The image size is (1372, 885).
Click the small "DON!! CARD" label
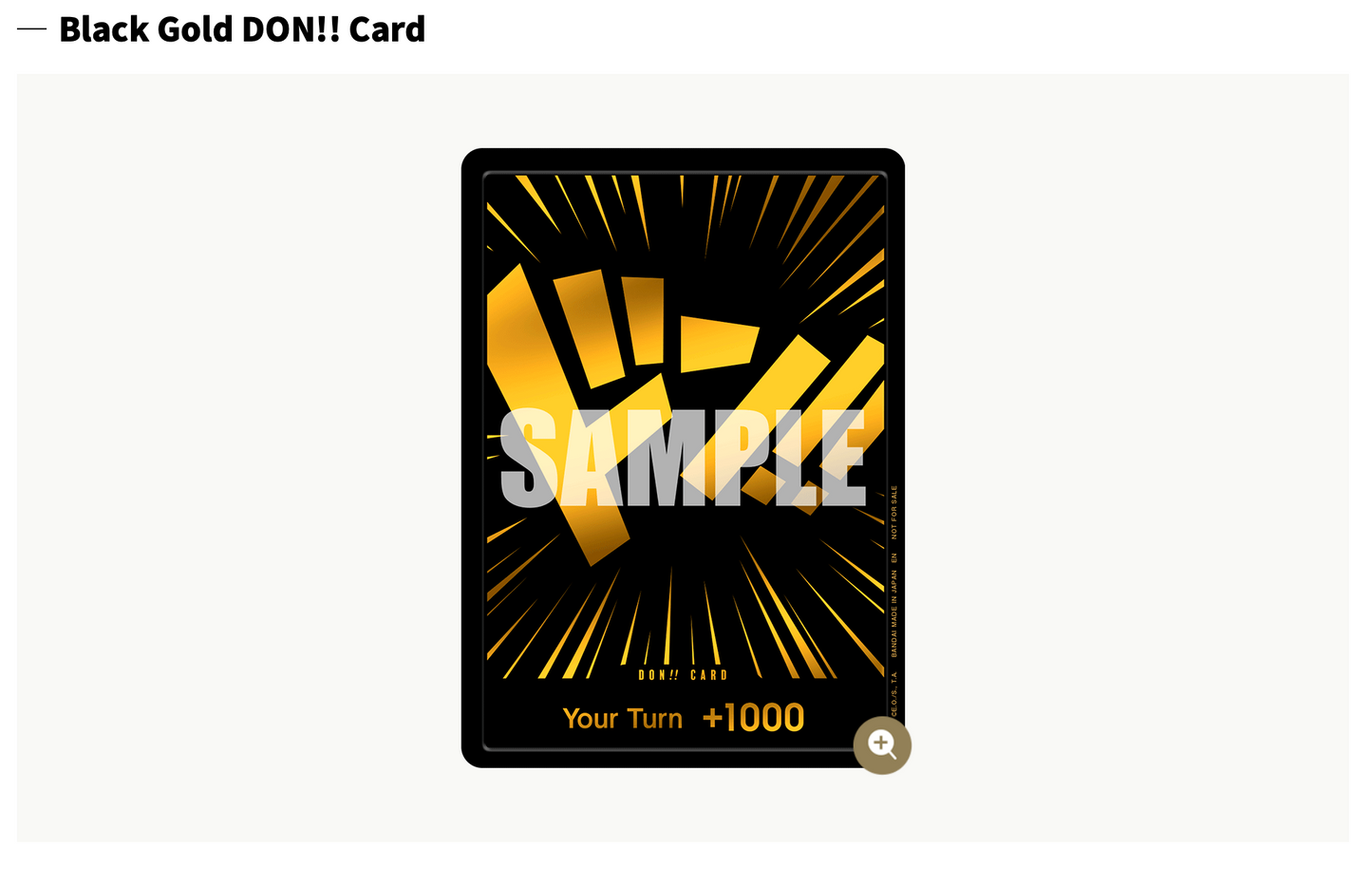tap(683, 675)
